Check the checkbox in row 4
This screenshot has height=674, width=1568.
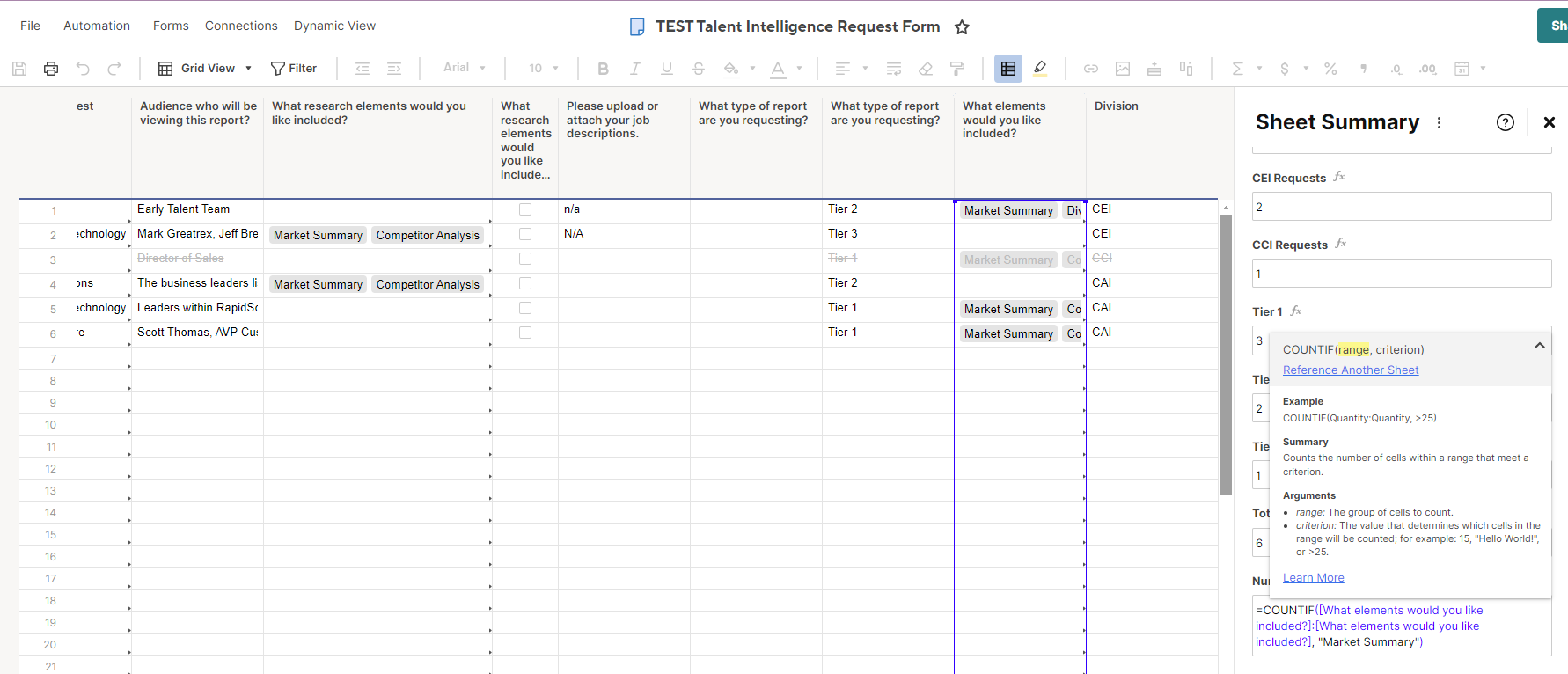(525, 283)
